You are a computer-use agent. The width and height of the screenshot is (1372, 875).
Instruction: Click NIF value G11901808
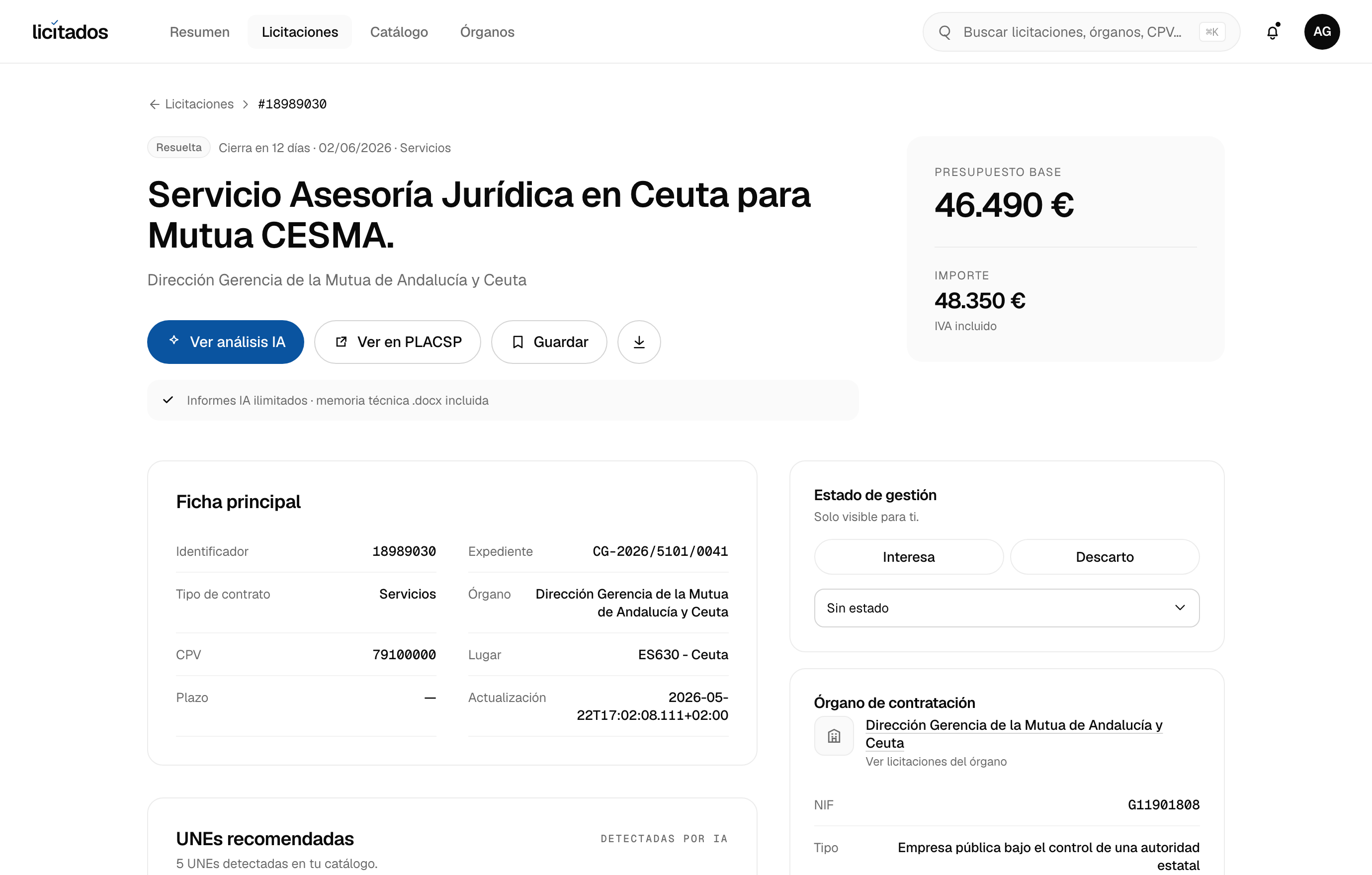[1163, 804]
